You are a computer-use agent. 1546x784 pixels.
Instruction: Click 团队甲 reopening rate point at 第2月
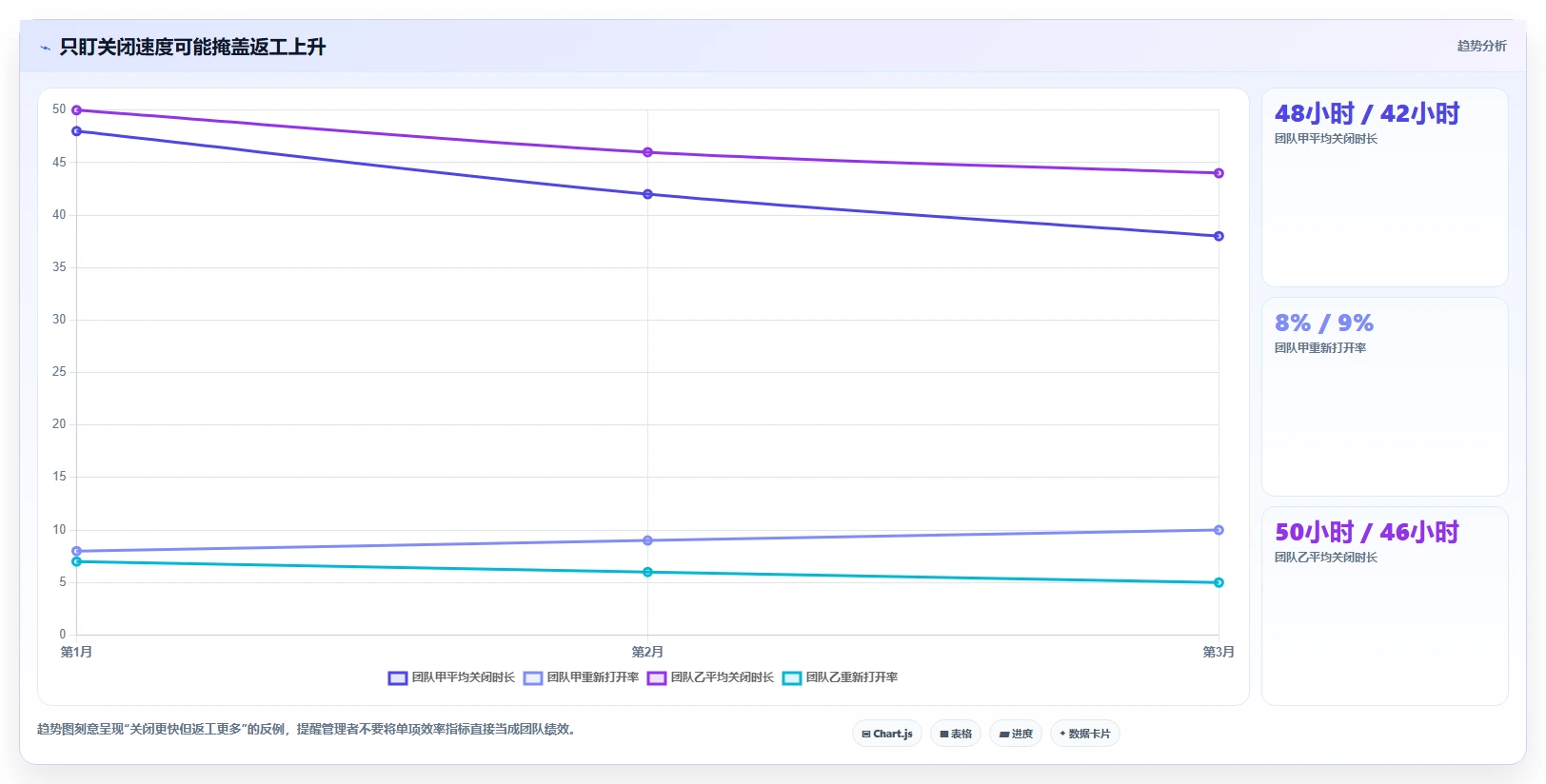[647, 540]
